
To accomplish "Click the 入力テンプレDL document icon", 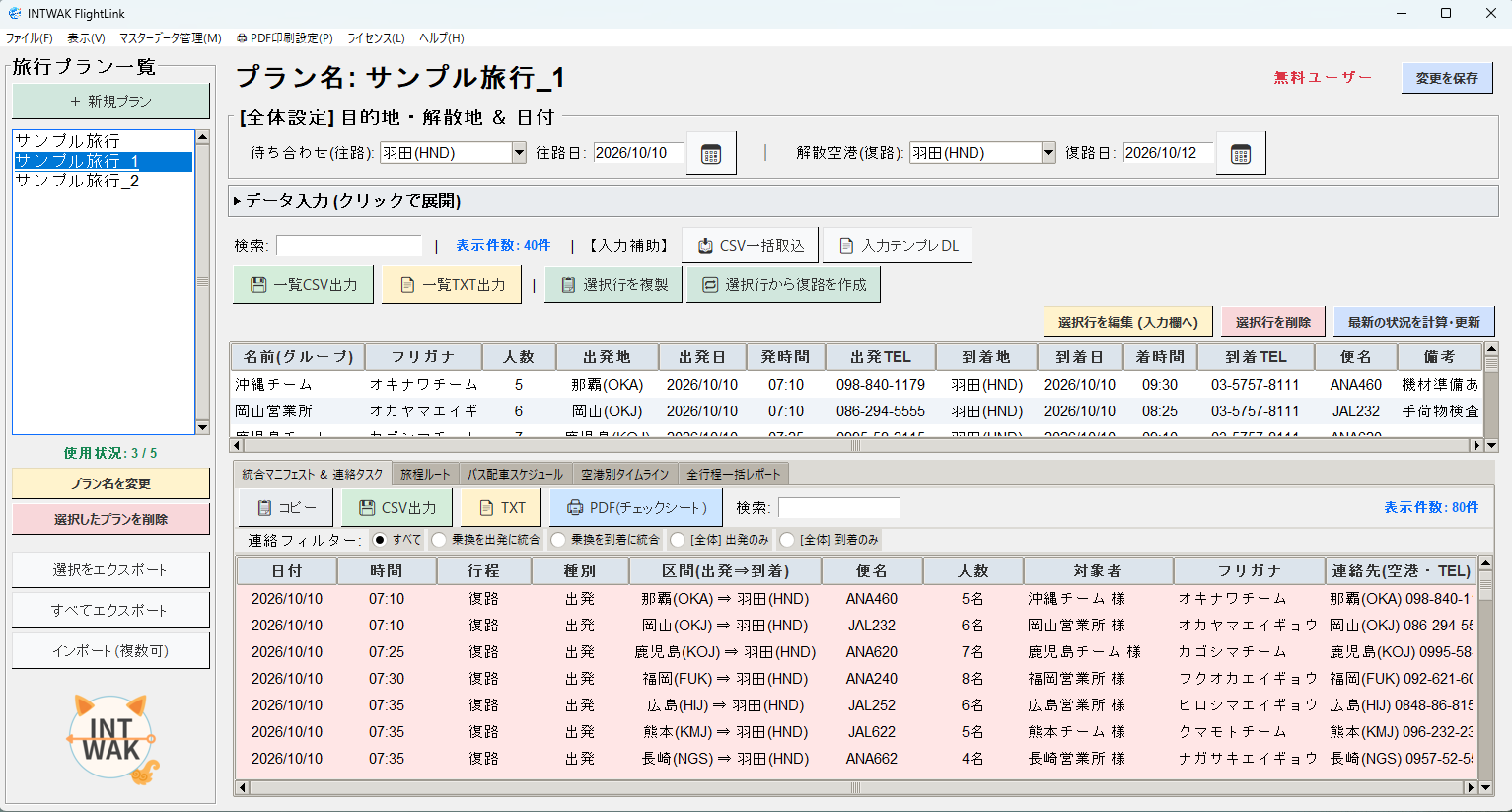I will click(x=846, y=246).
